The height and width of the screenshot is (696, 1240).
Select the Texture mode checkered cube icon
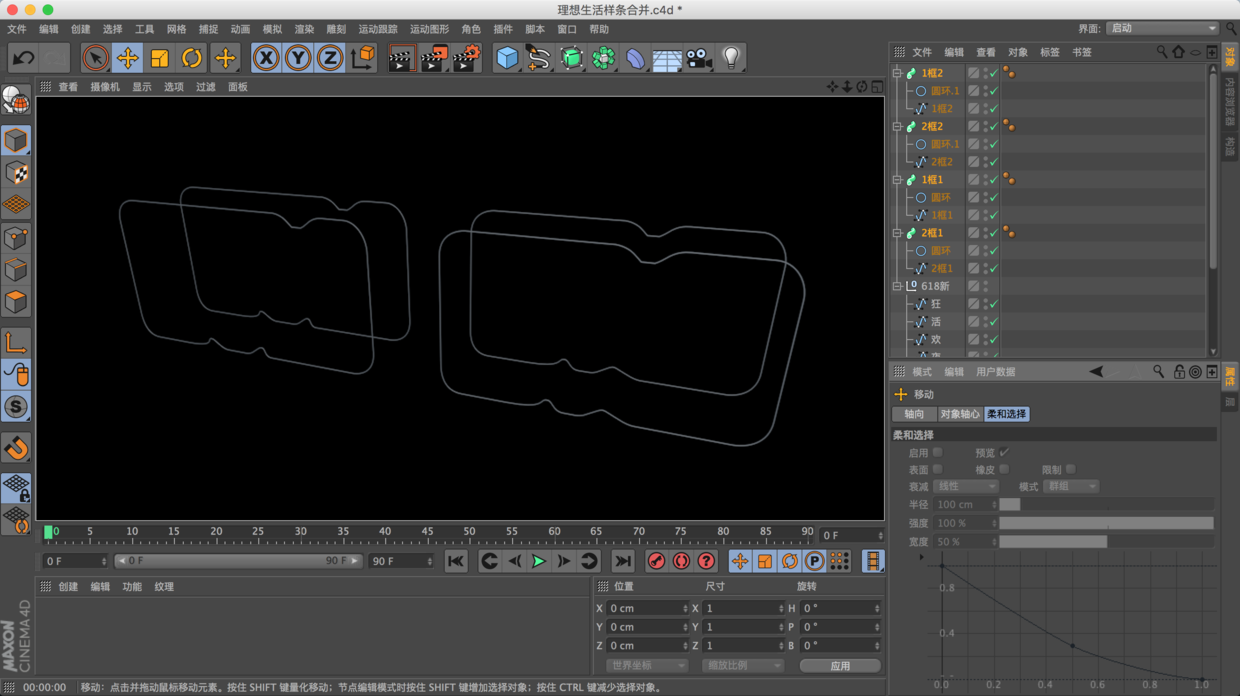point(15,172)
